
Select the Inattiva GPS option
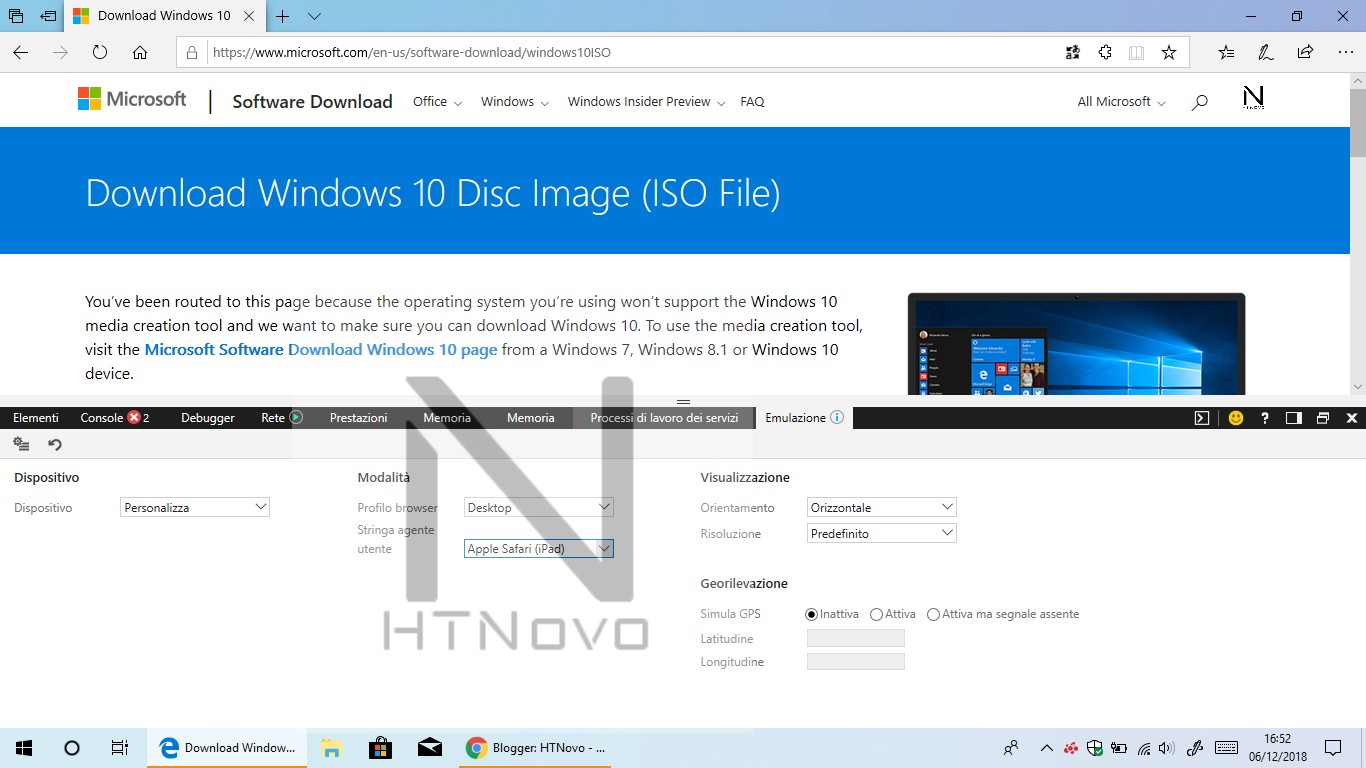(812, 614)
